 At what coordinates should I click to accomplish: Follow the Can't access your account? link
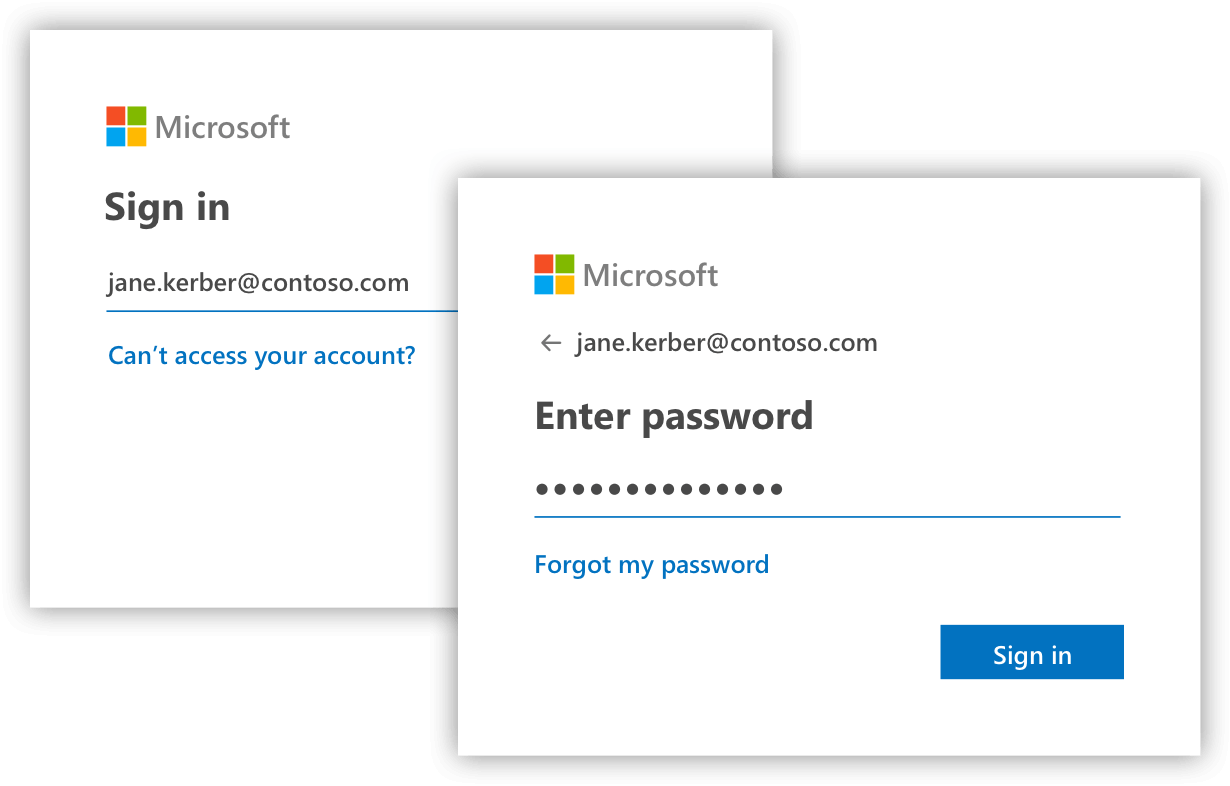click(x=261, y=355)
